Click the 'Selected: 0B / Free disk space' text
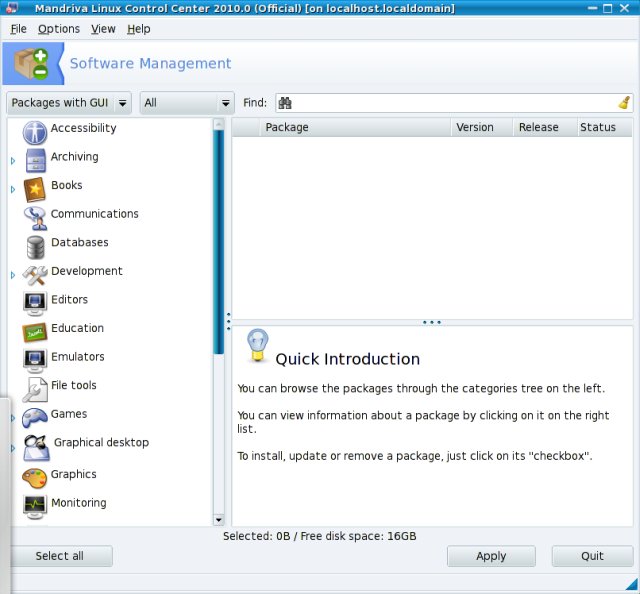Screen dimensions: 640x594 coord(320,536)
